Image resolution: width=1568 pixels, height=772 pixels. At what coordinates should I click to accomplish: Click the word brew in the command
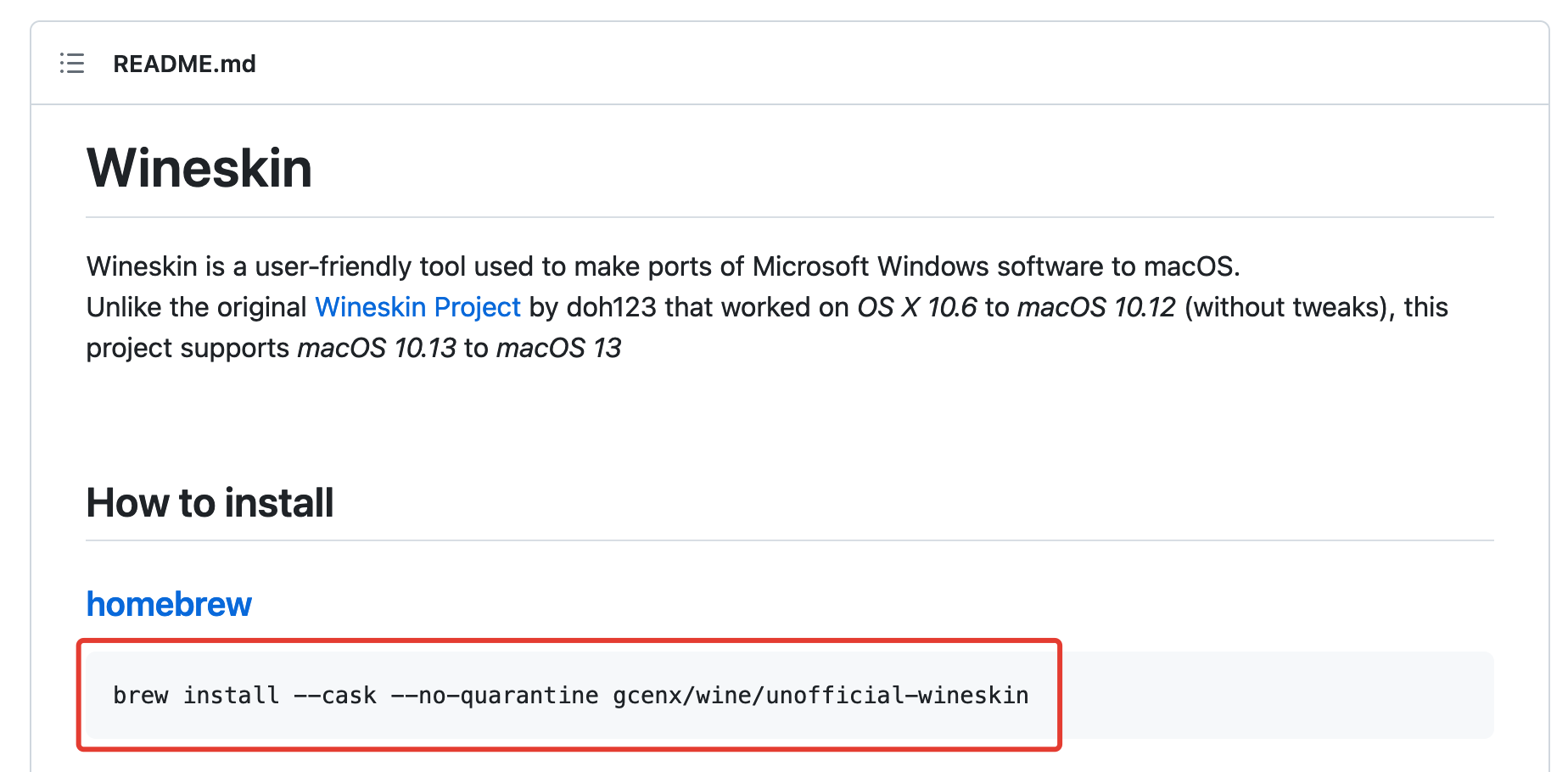point(141,696)
